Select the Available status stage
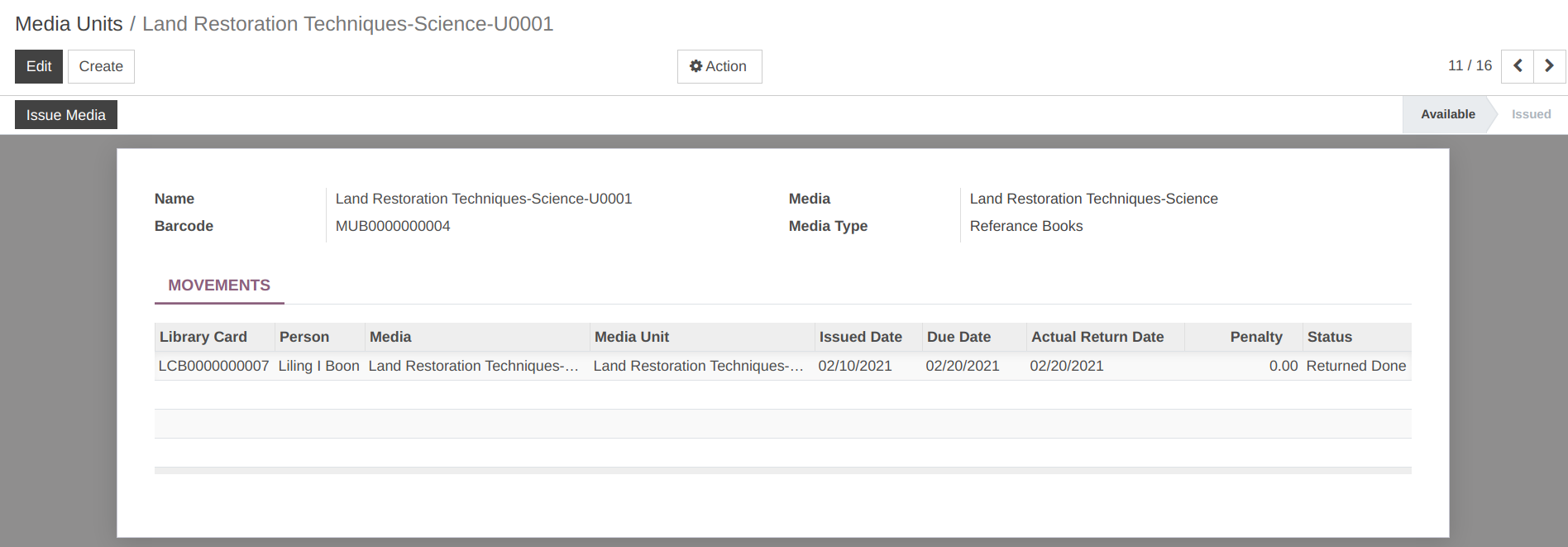The image size is (1568, 547). (1447, 114)
